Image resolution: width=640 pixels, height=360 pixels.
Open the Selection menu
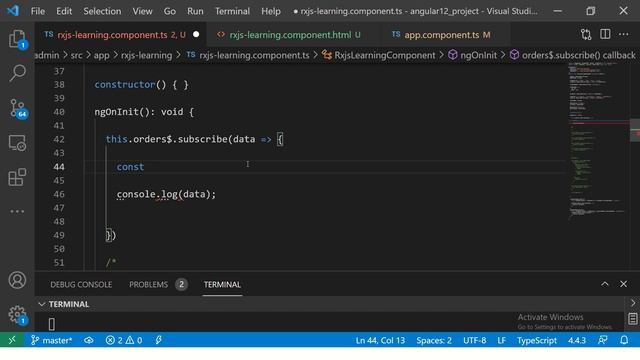[102, 11]
